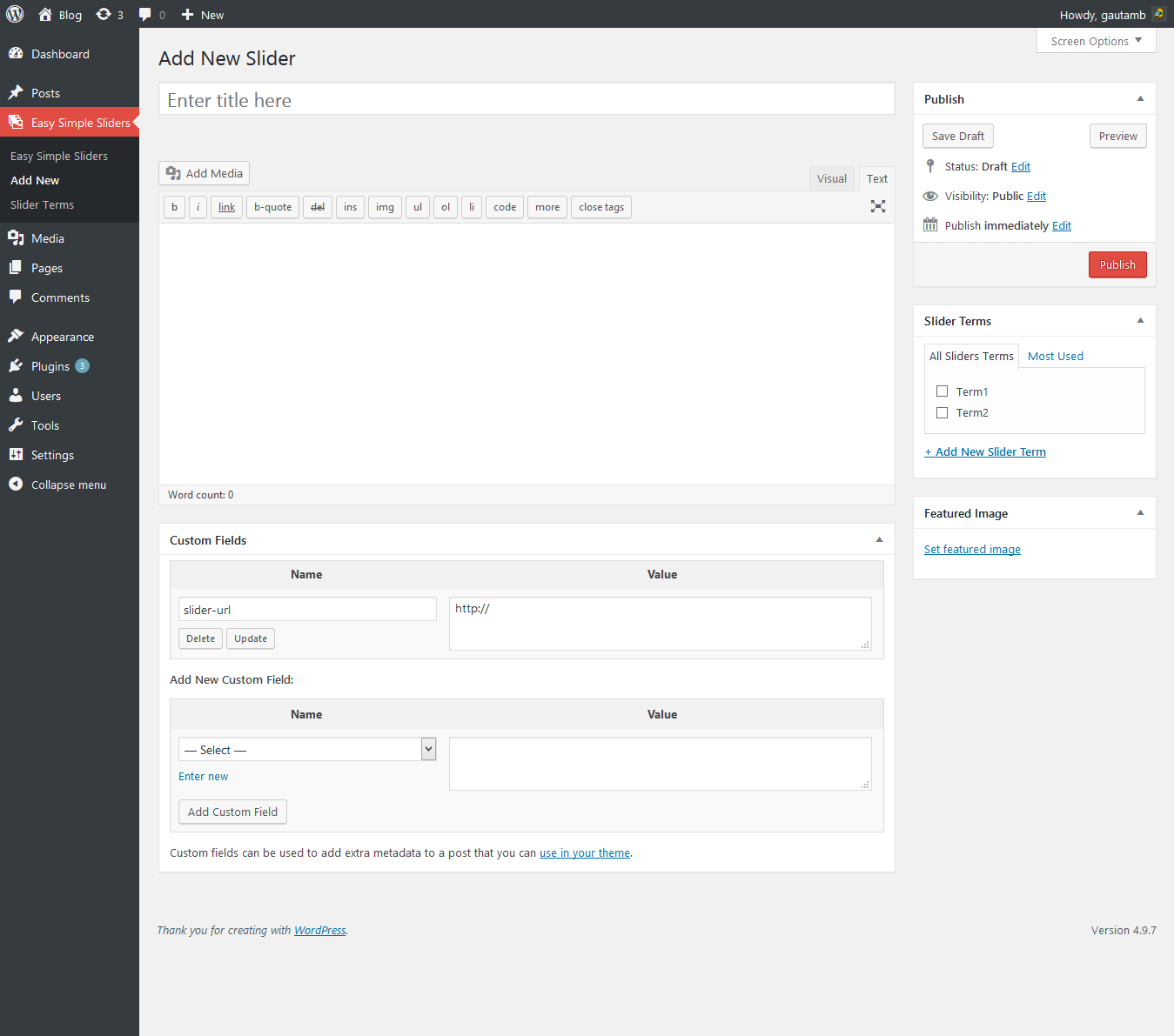Edit the Draft status link
Viewport: 1174px width, 1036px height.
1021,166
